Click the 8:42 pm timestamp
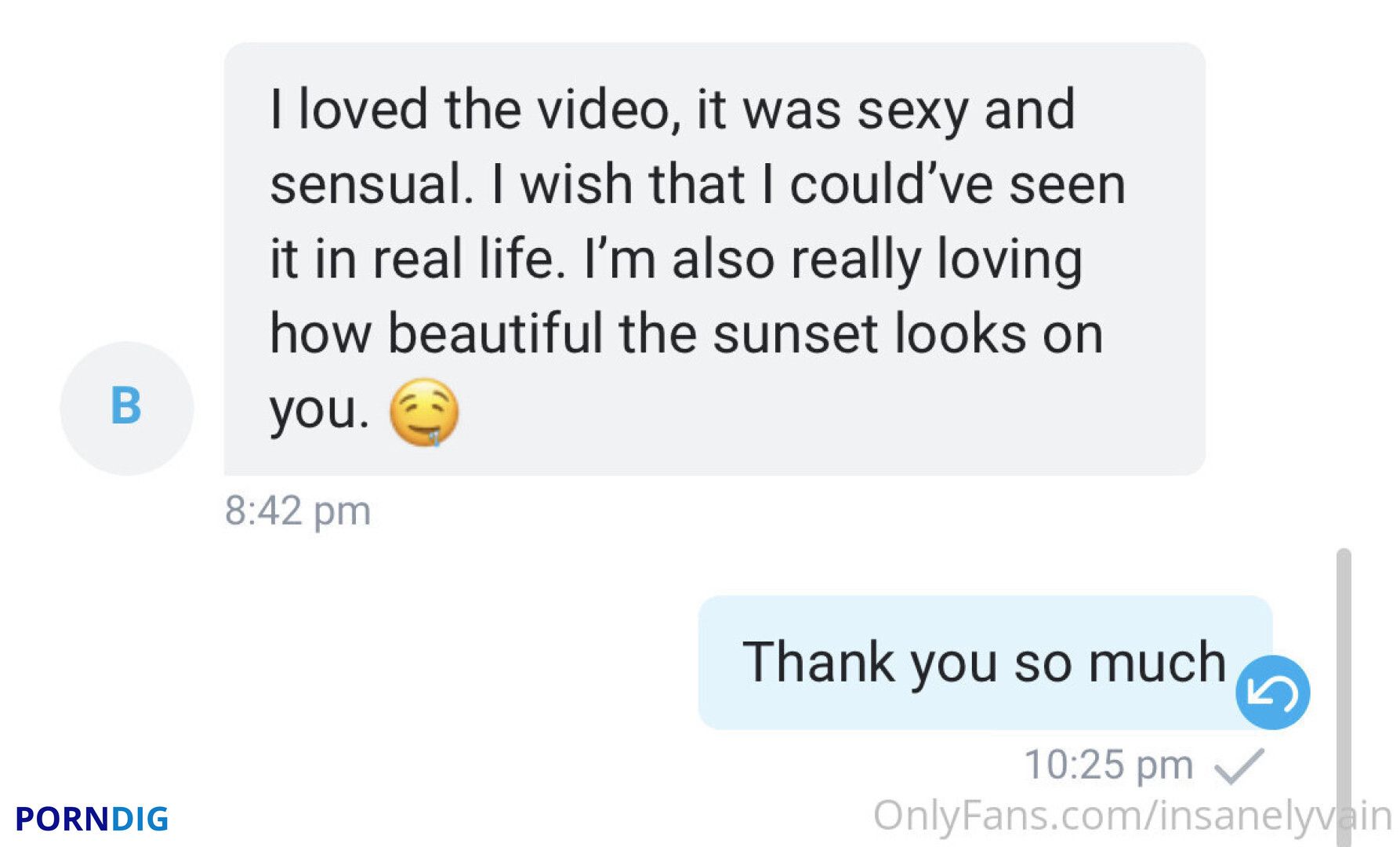The height and width of the screenshot is (847, 1400). pos(297,511)
